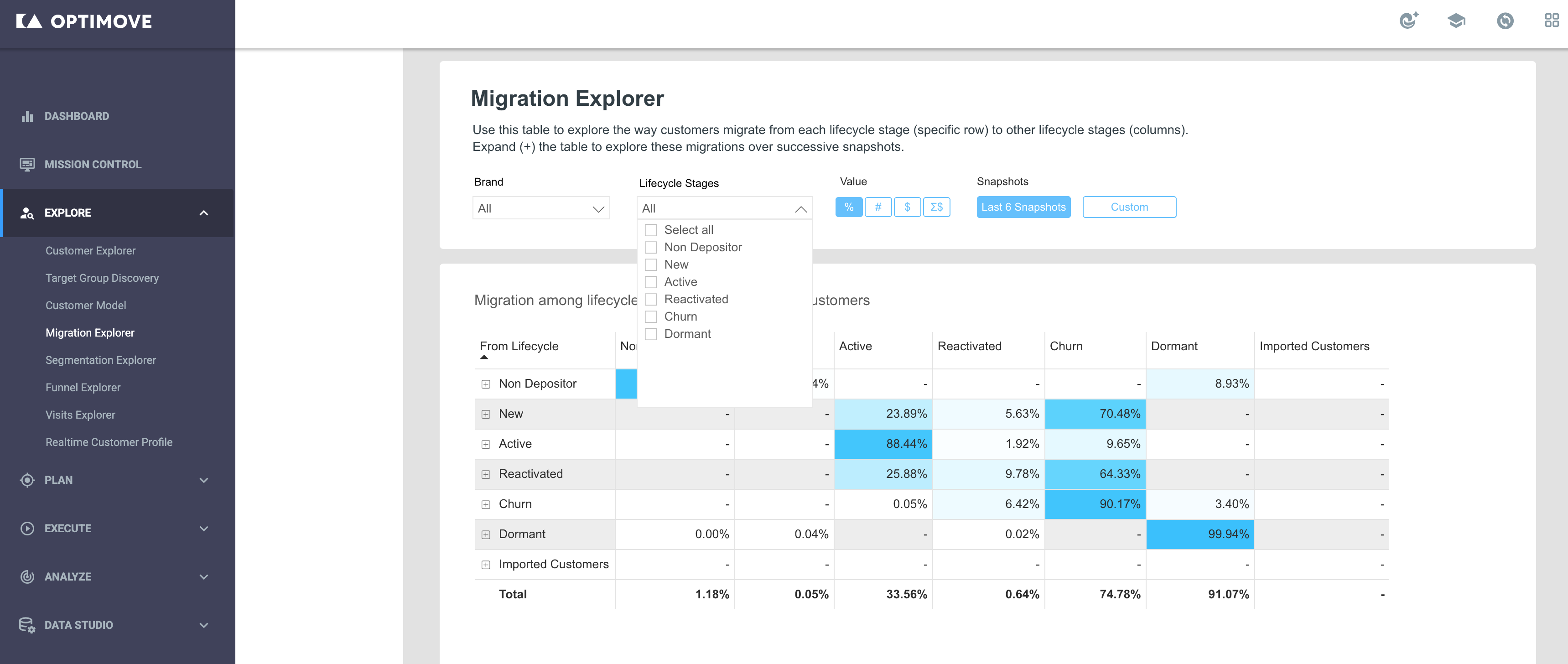This screenshot has height=664, width=1568.
Task: Click the Data Studio database icon
Action: (27, 625)
